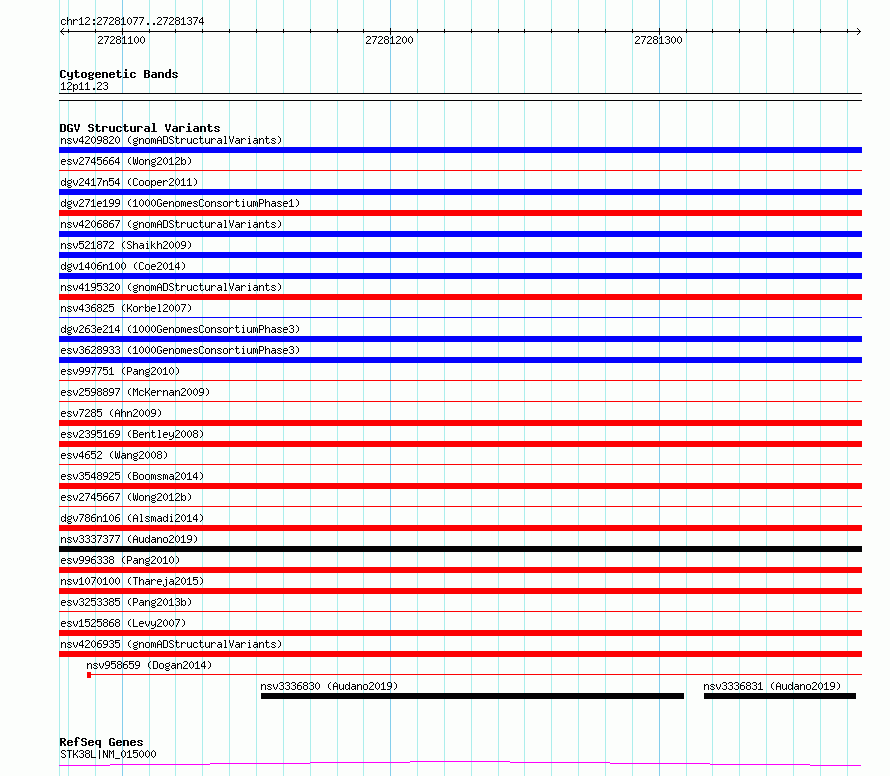The image size is (890, 776).
Task: Open the nsv4209820 (gnomADStructuralVariants) label
Action: (171, 140)
